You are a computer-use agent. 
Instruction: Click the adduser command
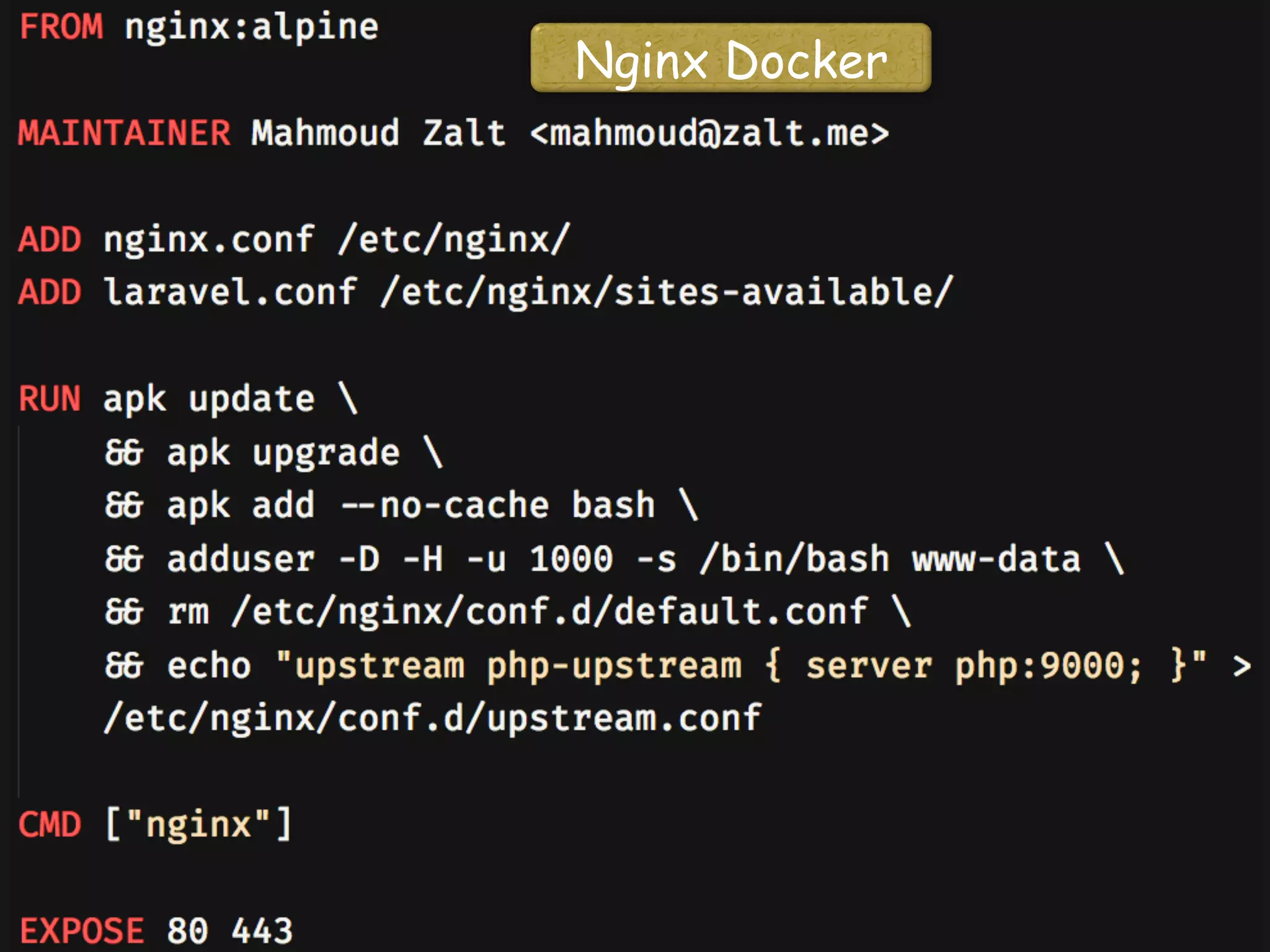point(241,558)
